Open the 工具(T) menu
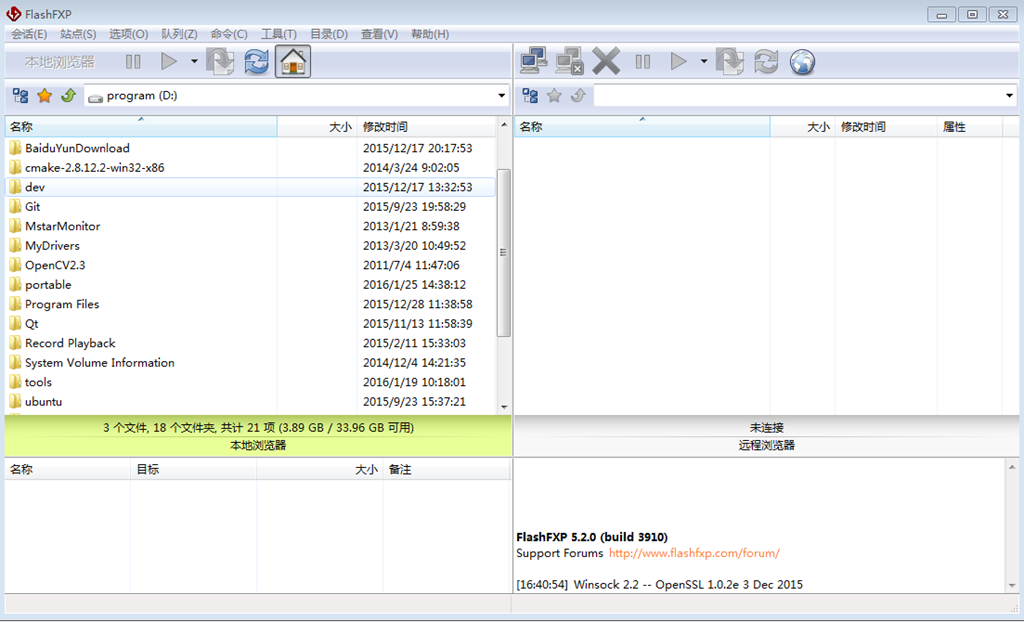The image size is (1024, 622). point(278,34)
